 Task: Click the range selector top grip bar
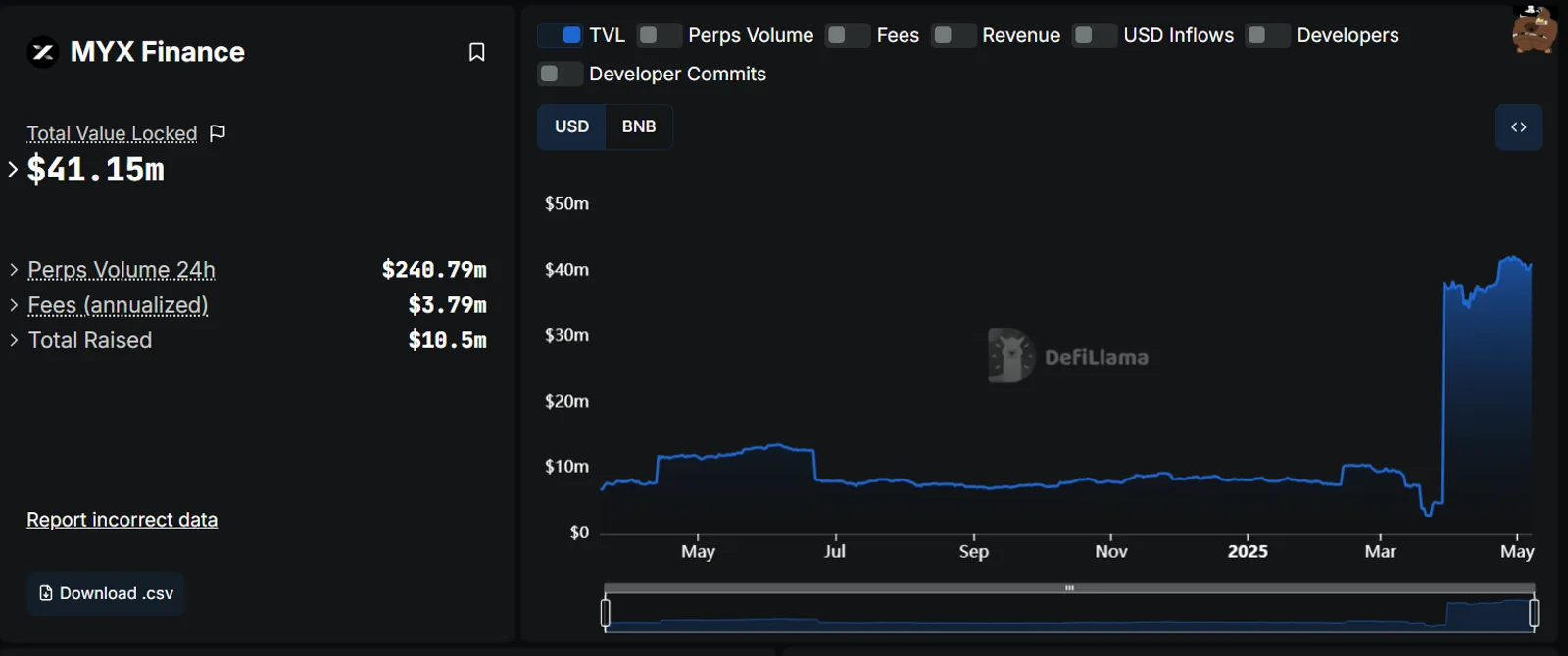1069,588
